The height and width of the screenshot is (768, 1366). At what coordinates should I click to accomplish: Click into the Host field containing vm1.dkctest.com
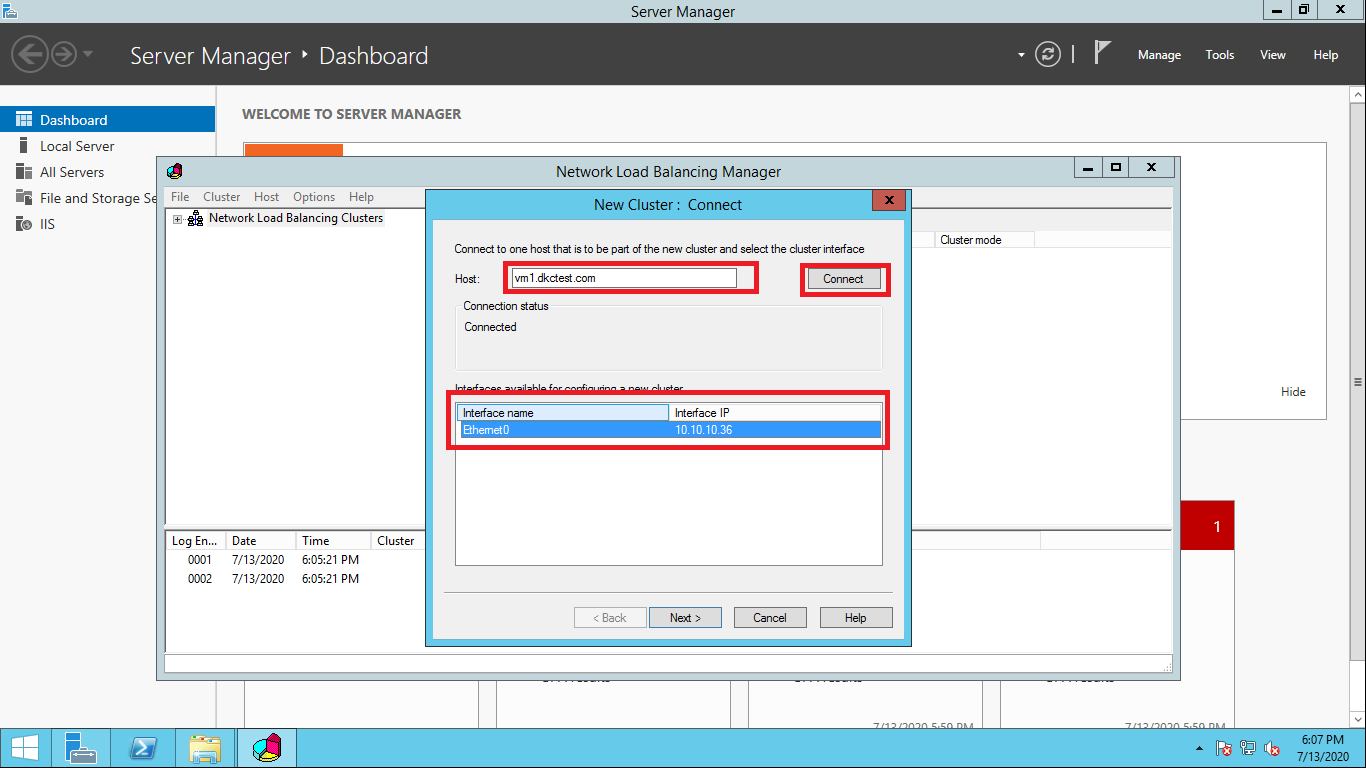[624, 278]
